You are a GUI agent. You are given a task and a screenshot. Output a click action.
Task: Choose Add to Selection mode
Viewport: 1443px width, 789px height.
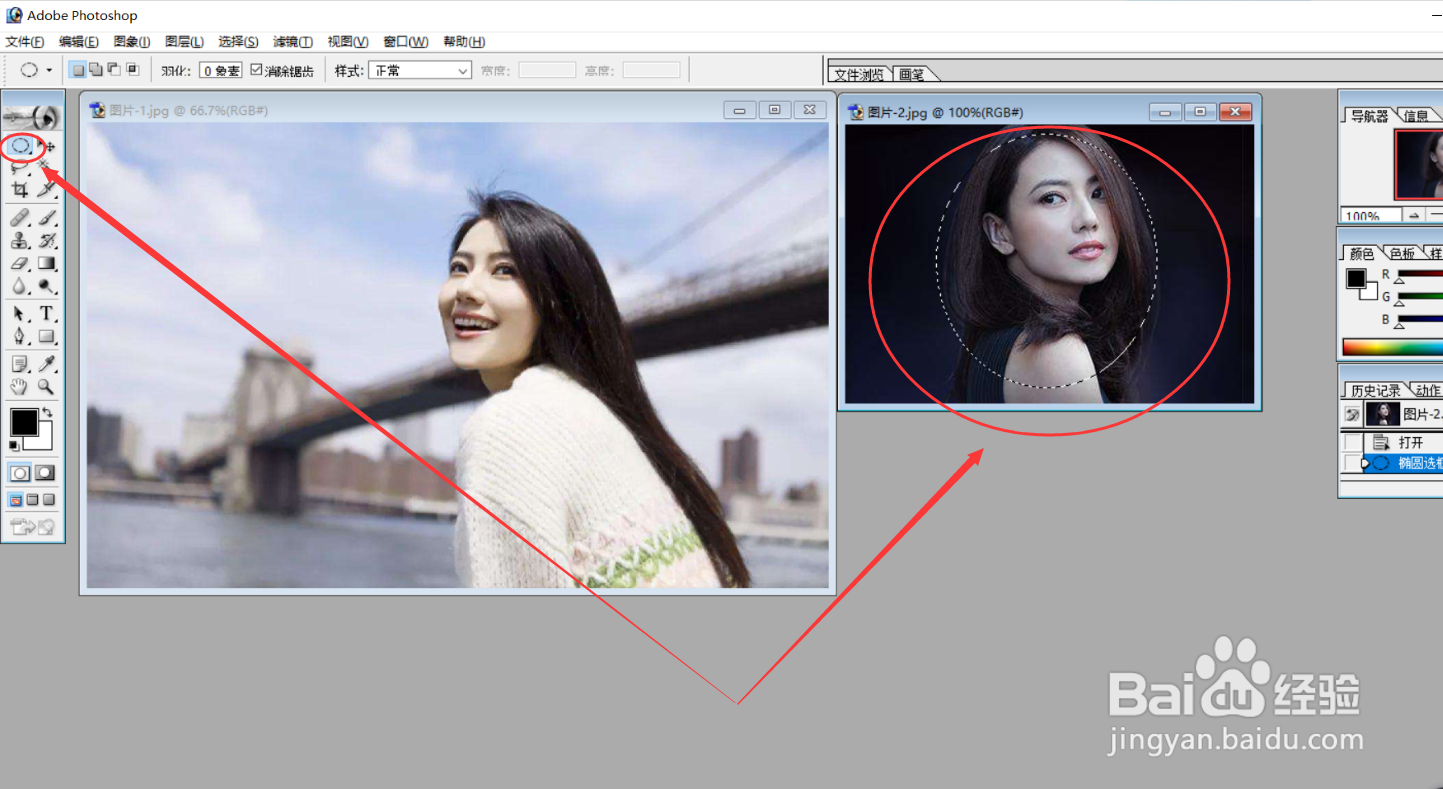coord(95,70)
